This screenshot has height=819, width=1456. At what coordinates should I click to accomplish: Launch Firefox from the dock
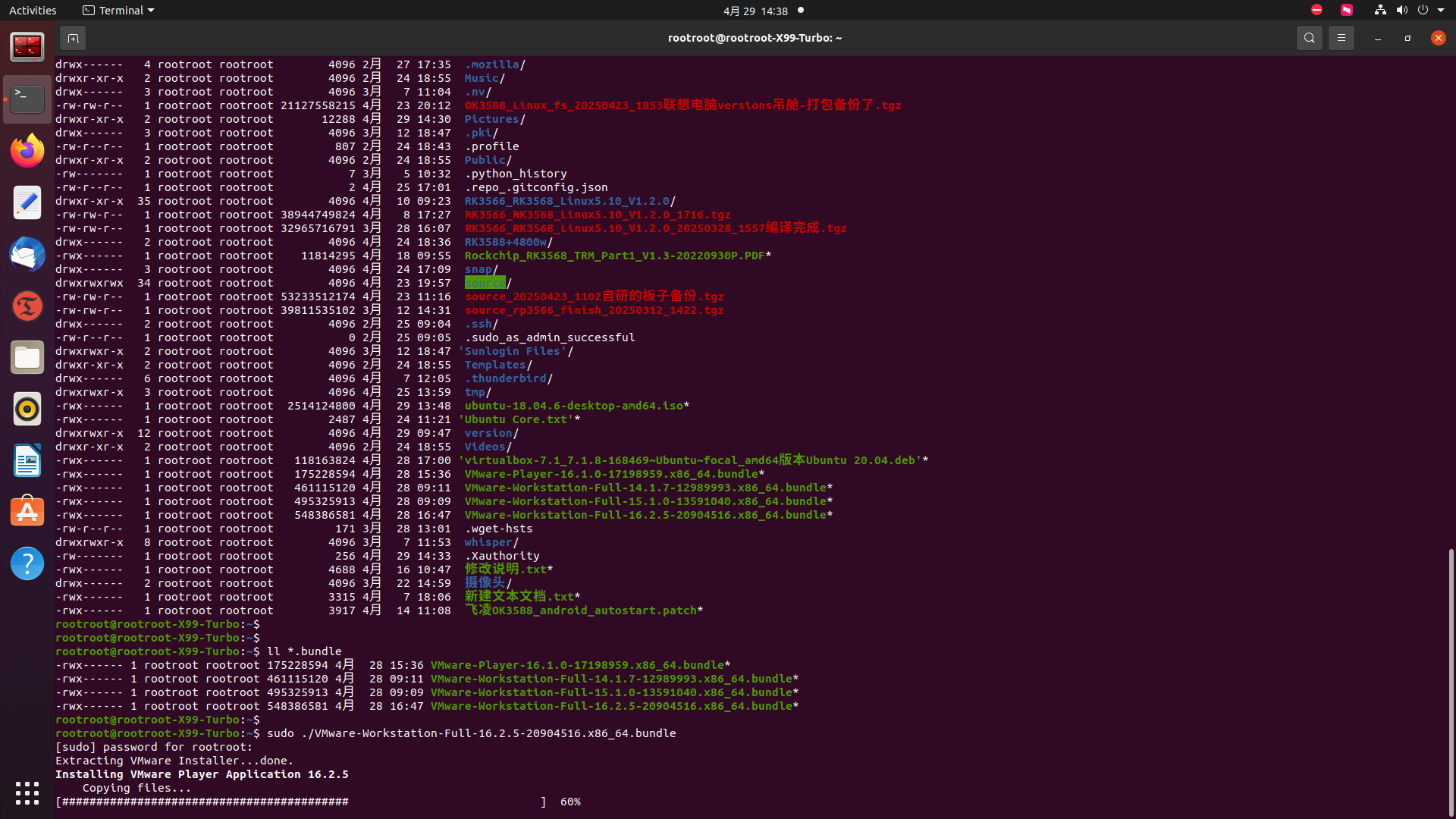point(27,151)
